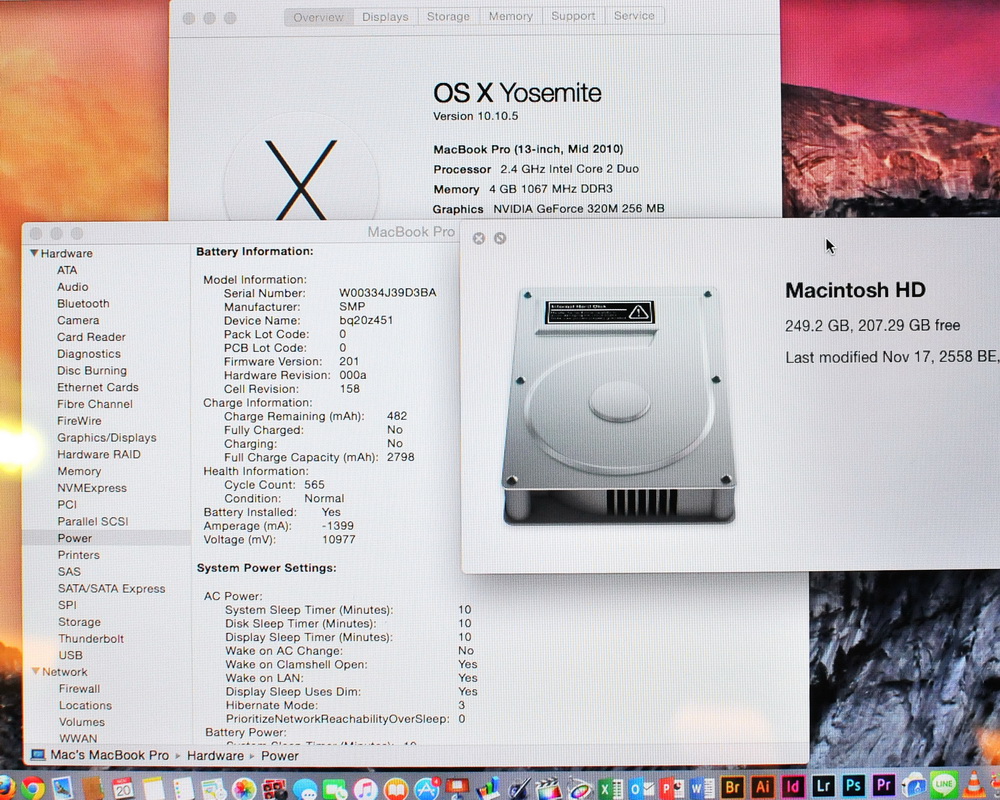The image size is (1000, 800).
Task: Close the Macintosh HD info panel
Action: point(479,238)
